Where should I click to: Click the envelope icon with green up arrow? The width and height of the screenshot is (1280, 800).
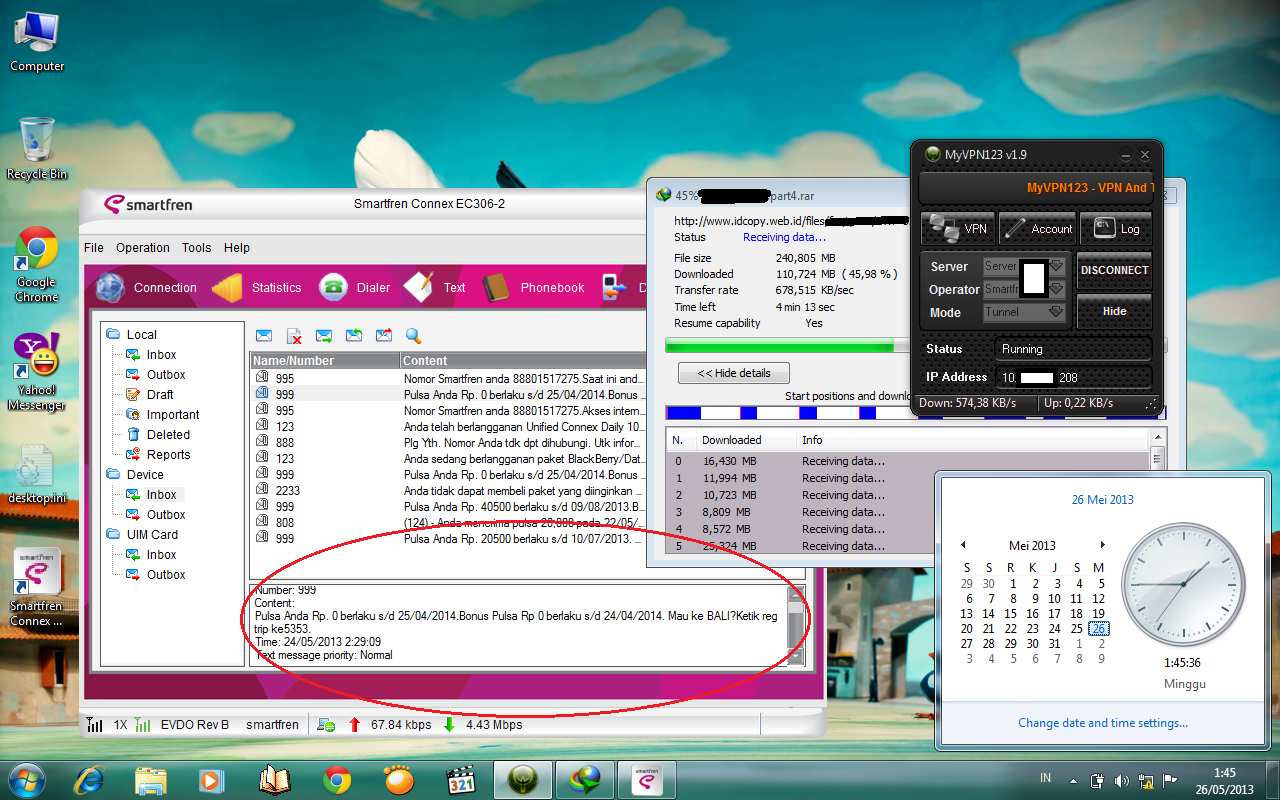[354, 336]
